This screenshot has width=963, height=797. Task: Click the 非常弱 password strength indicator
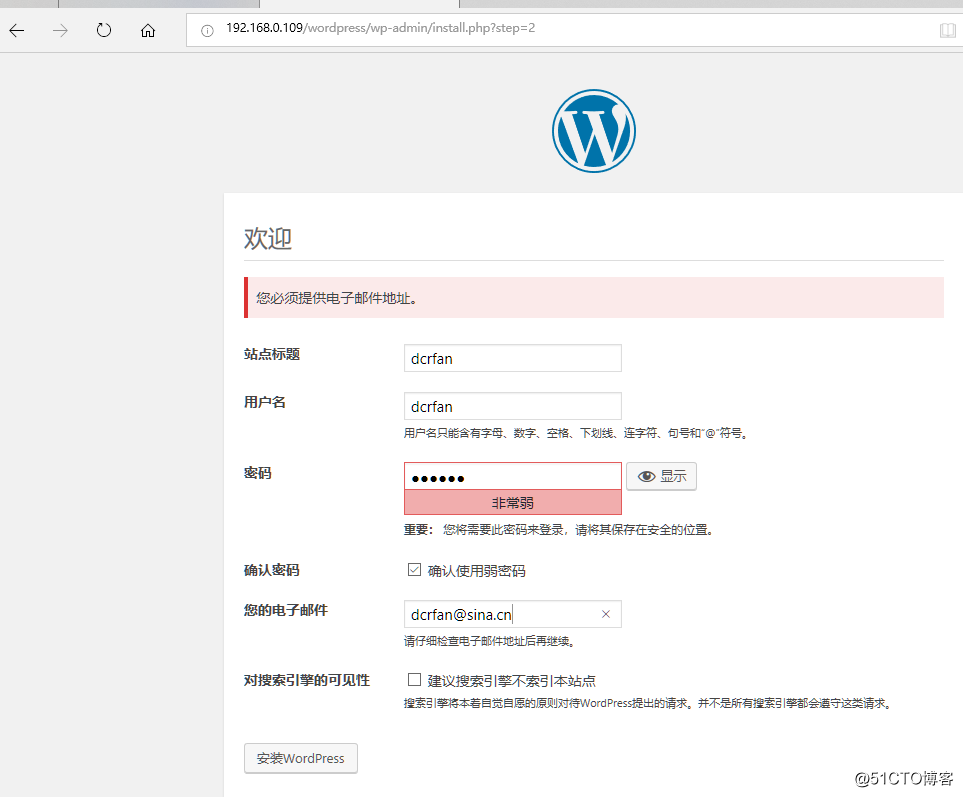pos(513,502)
